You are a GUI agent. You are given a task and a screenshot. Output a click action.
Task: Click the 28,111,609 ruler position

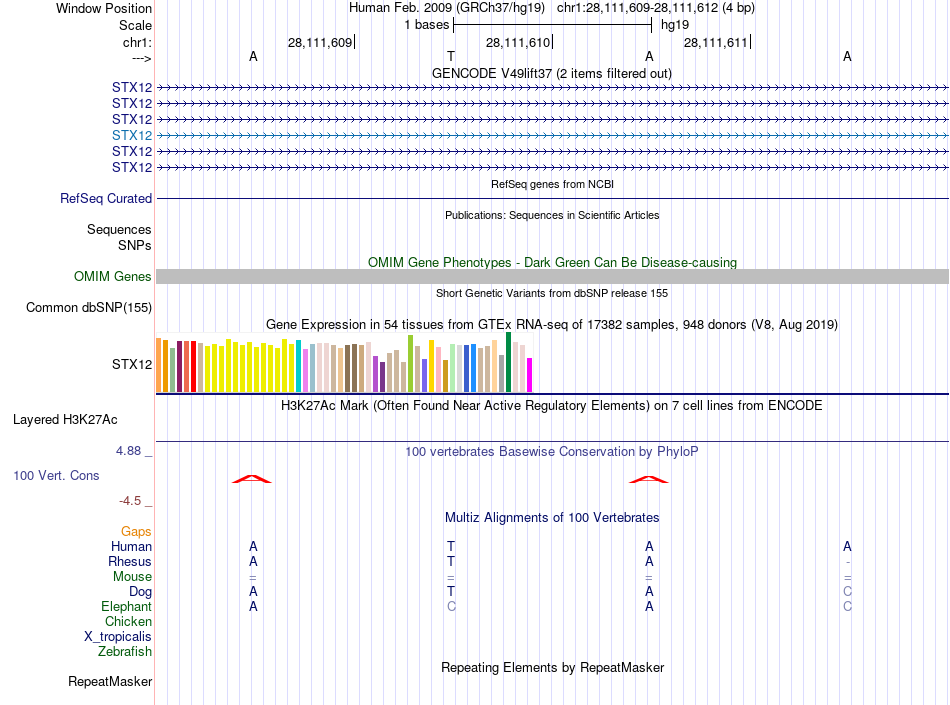[x=320, y=42]
